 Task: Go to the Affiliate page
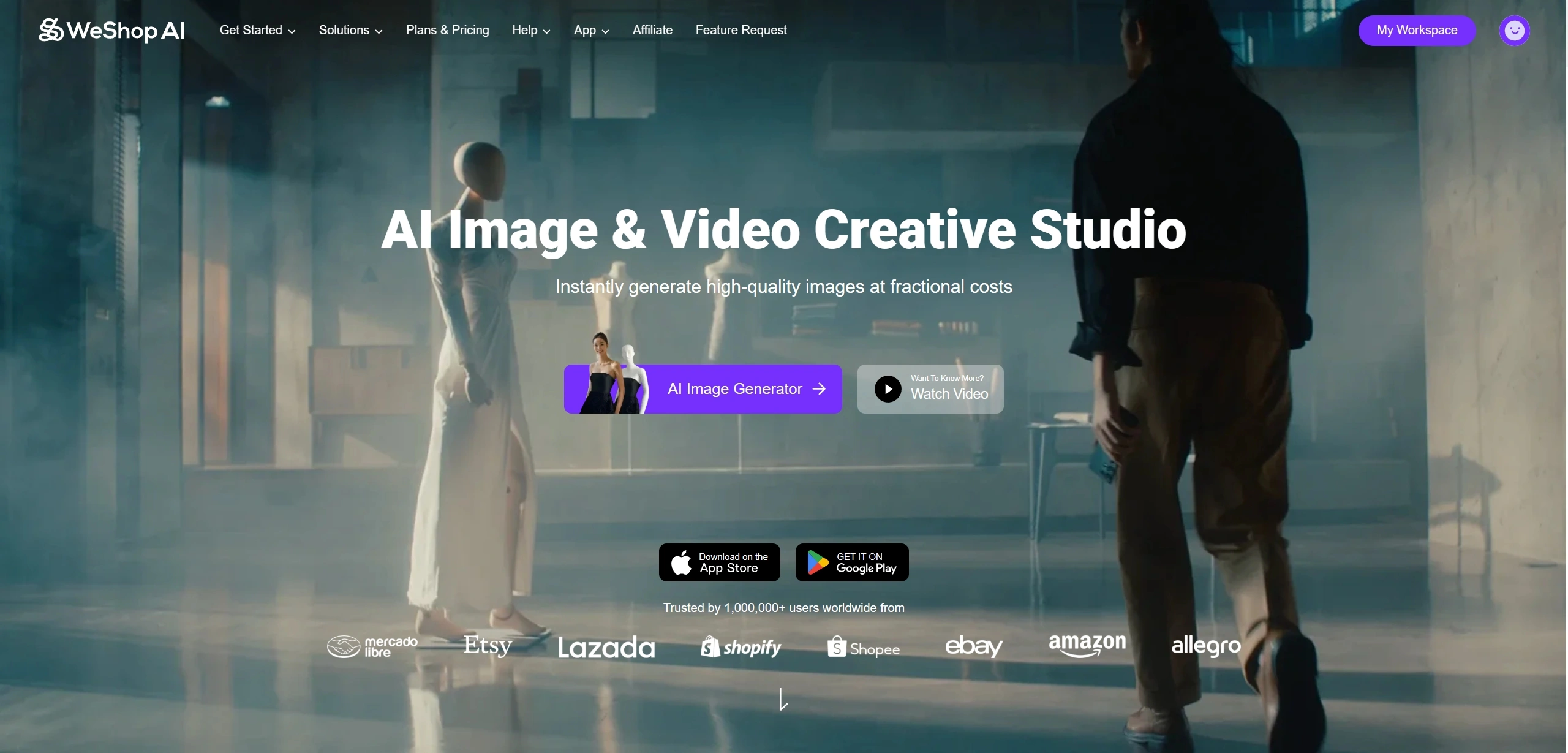652,30
